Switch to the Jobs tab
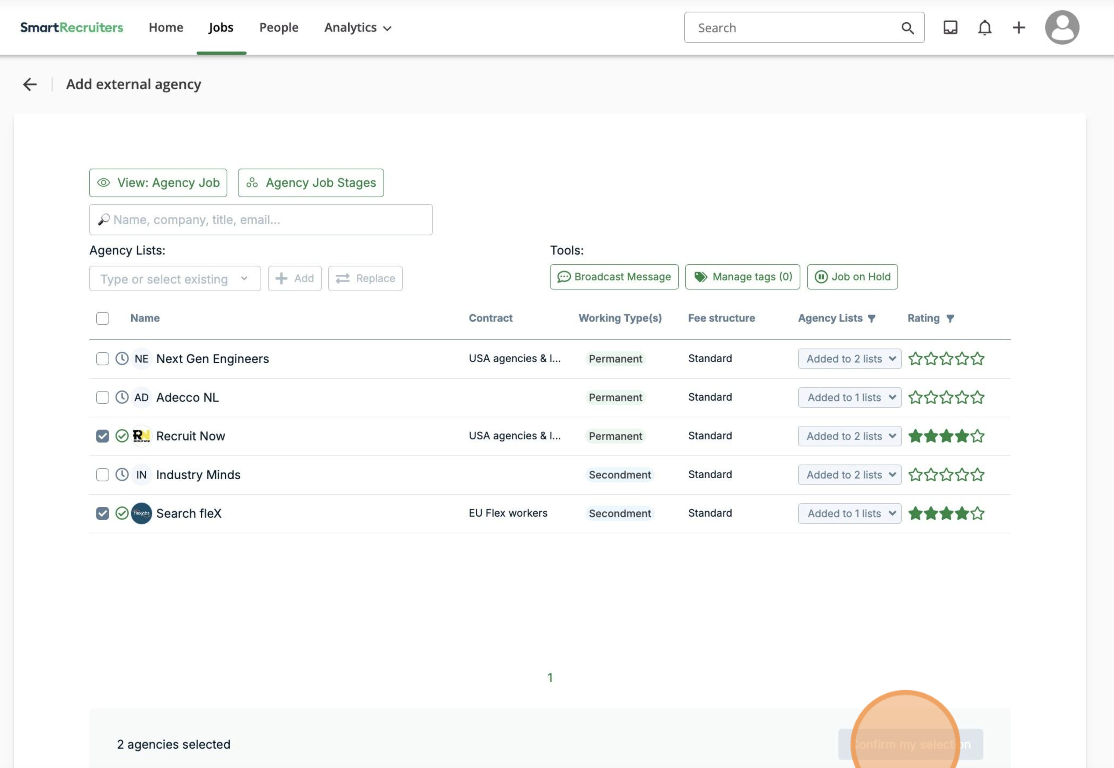Viewport: 1114px width, 768px height. 221,28
